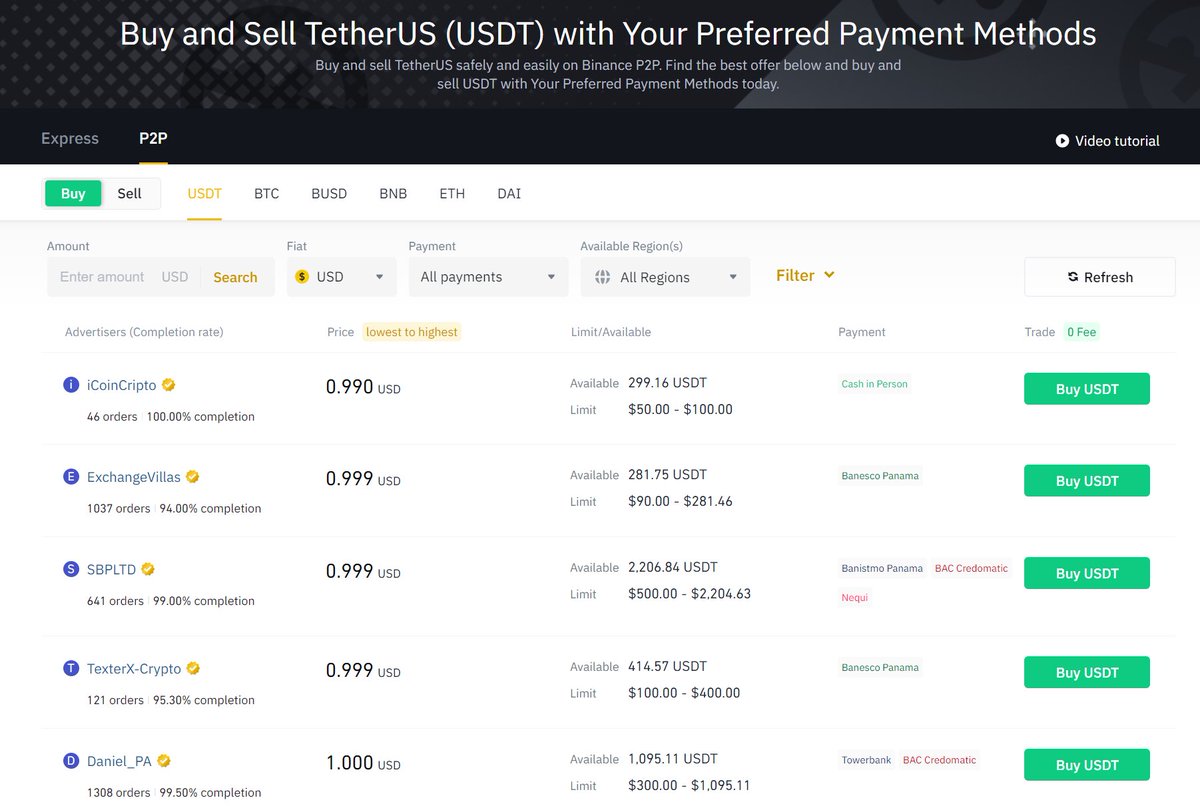
Task: Switch to Buy mode
Action: 73,193
